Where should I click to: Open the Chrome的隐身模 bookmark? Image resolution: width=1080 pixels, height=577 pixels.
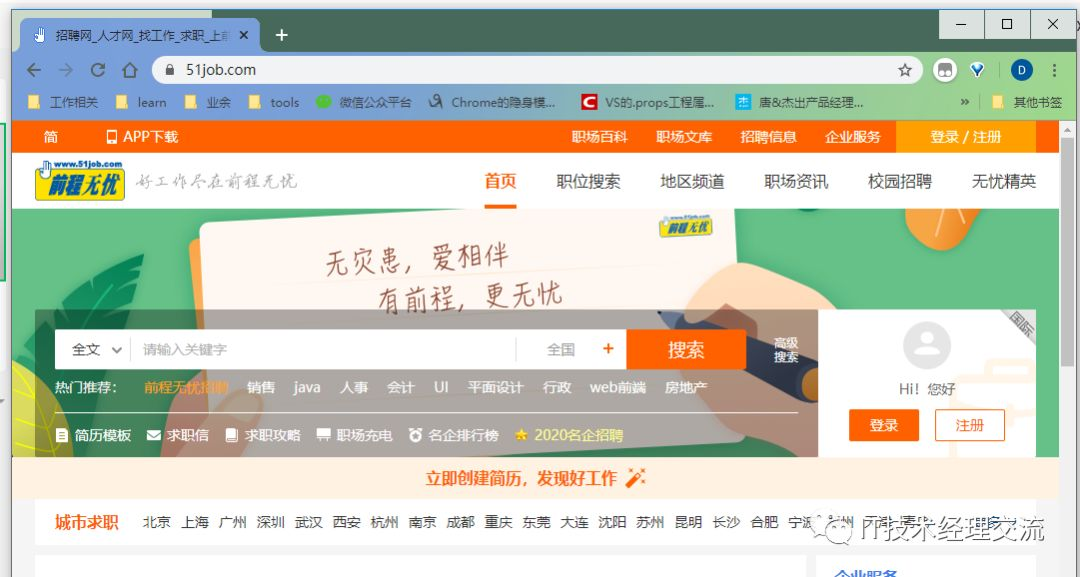click(x=491, y=103)
